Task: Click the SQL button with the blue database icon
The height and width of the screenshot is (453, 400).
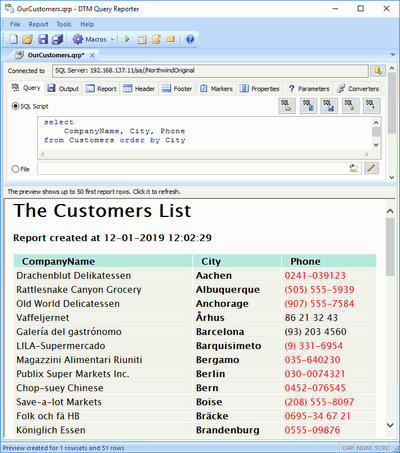Action: click(x=308, y=106)
